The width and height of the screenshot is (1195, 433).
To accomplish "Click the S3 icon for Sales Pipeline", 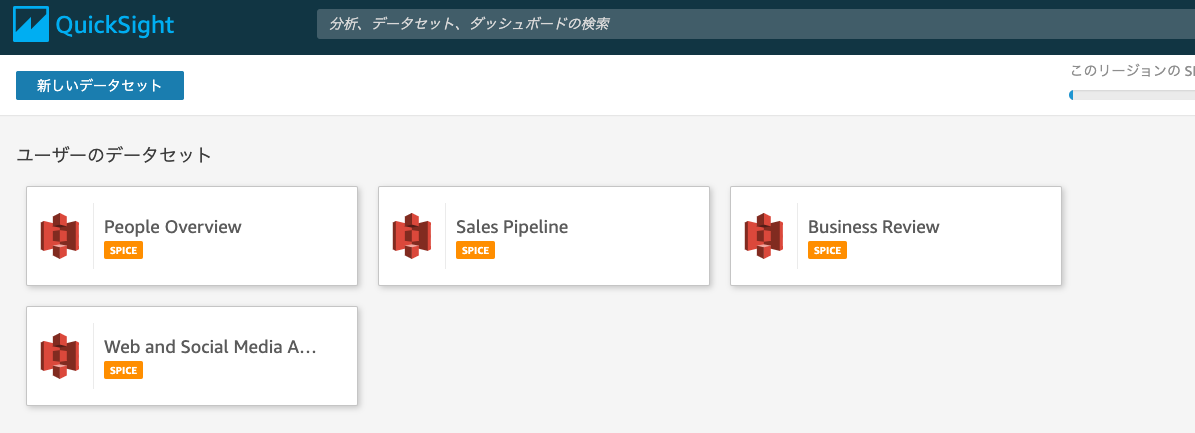I will 412,236.
